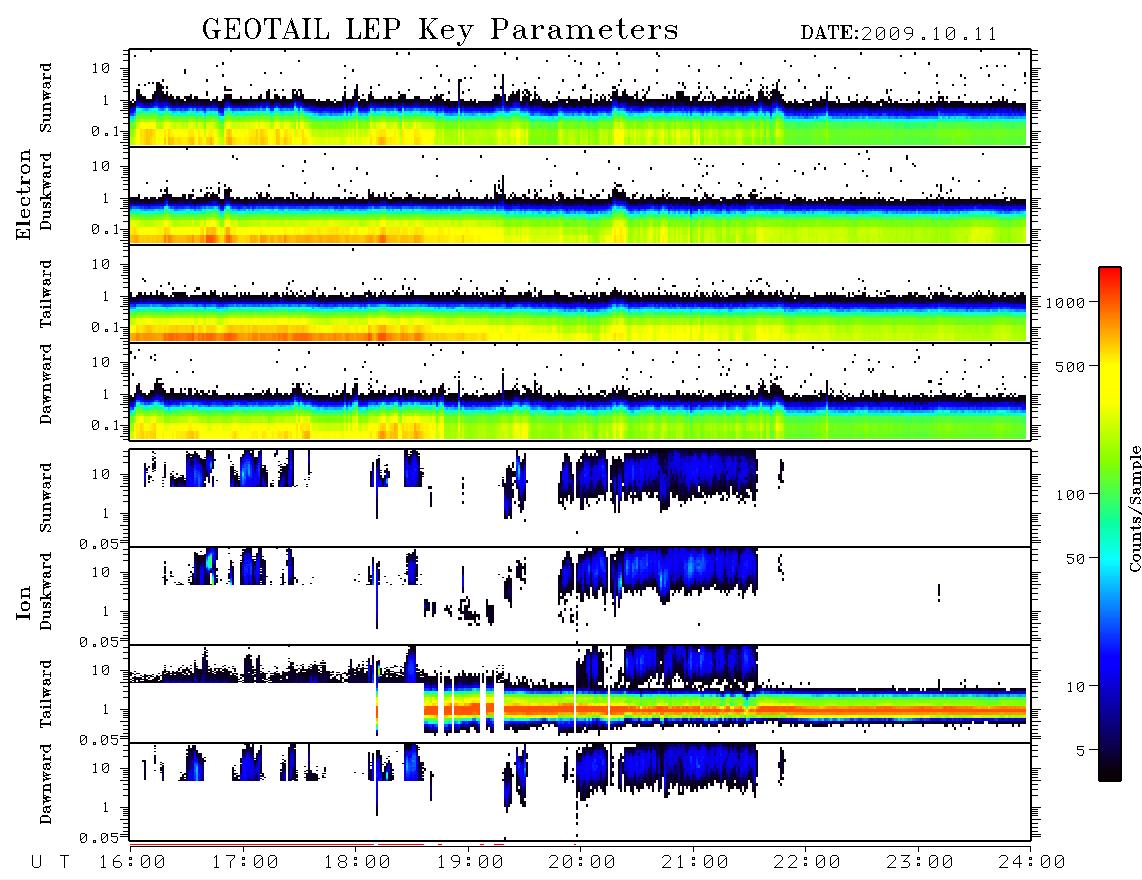The image size is (1142, 880).
Task: Click the Ion Dawnward panel label
Action: pos(46,784)
